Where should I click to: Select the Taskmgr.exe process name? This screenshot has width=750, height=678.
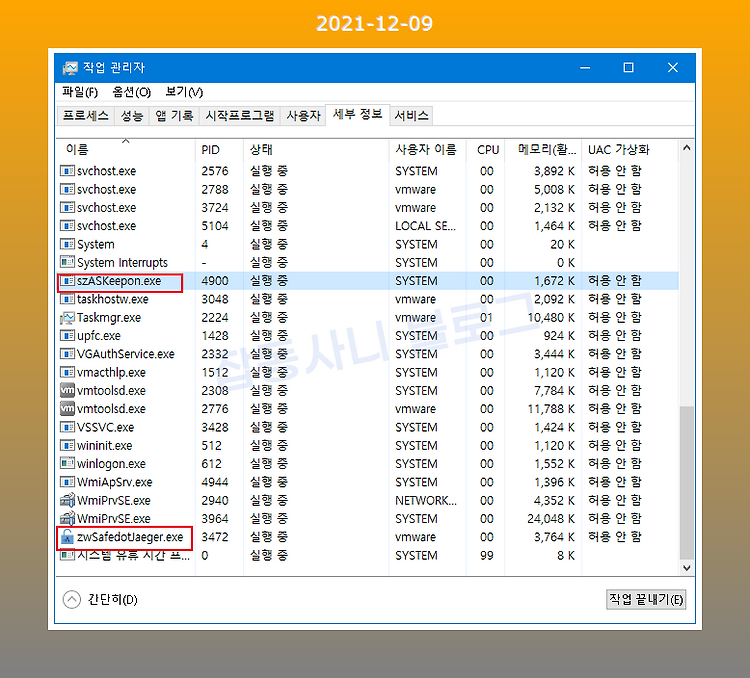point(109,318)
